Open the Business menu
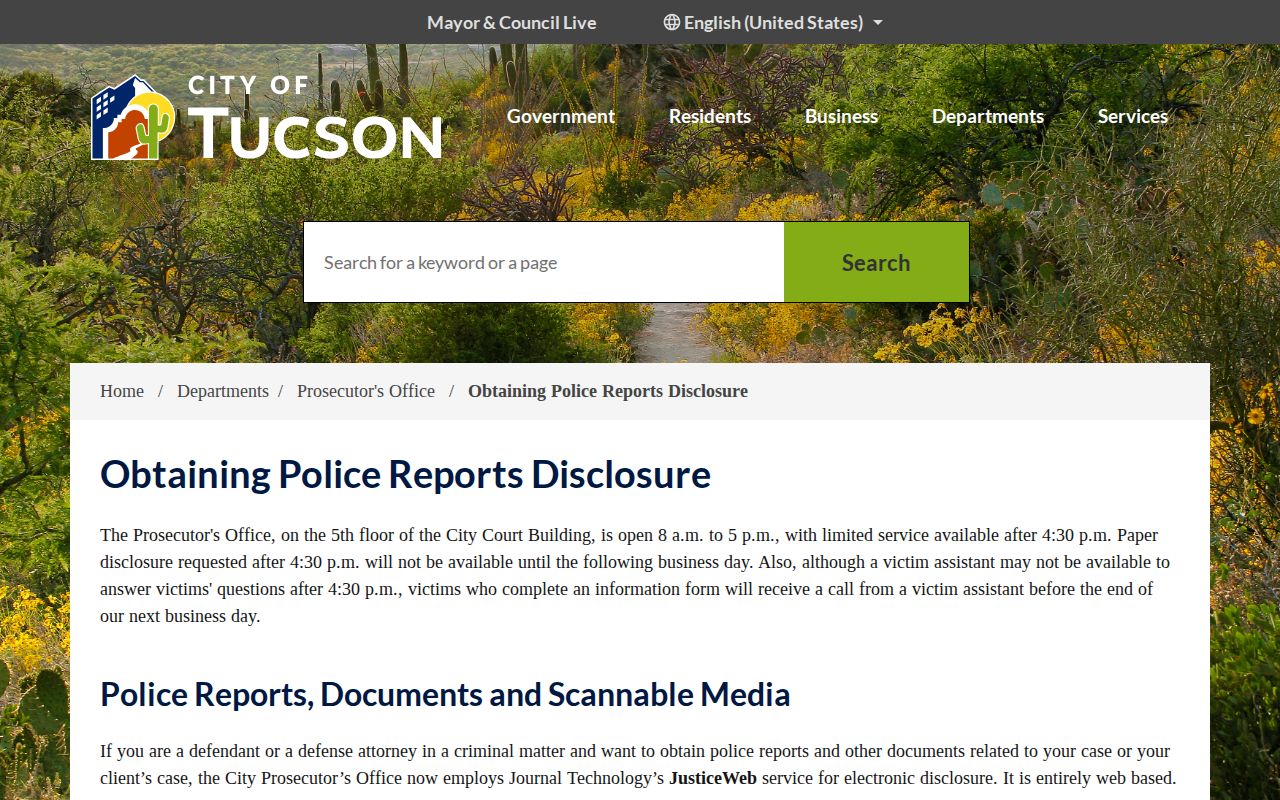Screen dimensions: 1280x800 coord(841,116)
